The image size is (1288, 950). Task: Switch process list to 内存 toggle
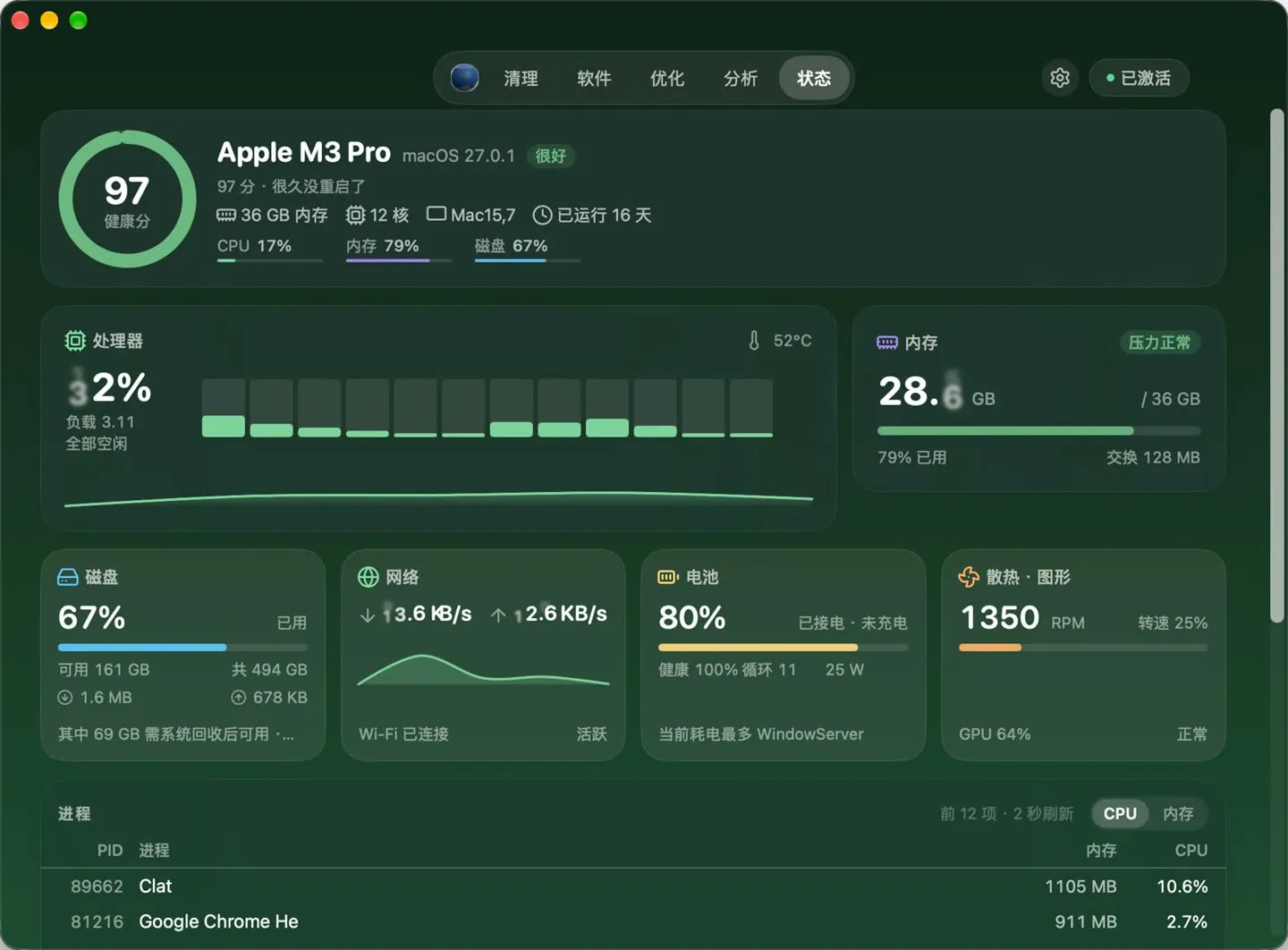tap(1178, 813)
